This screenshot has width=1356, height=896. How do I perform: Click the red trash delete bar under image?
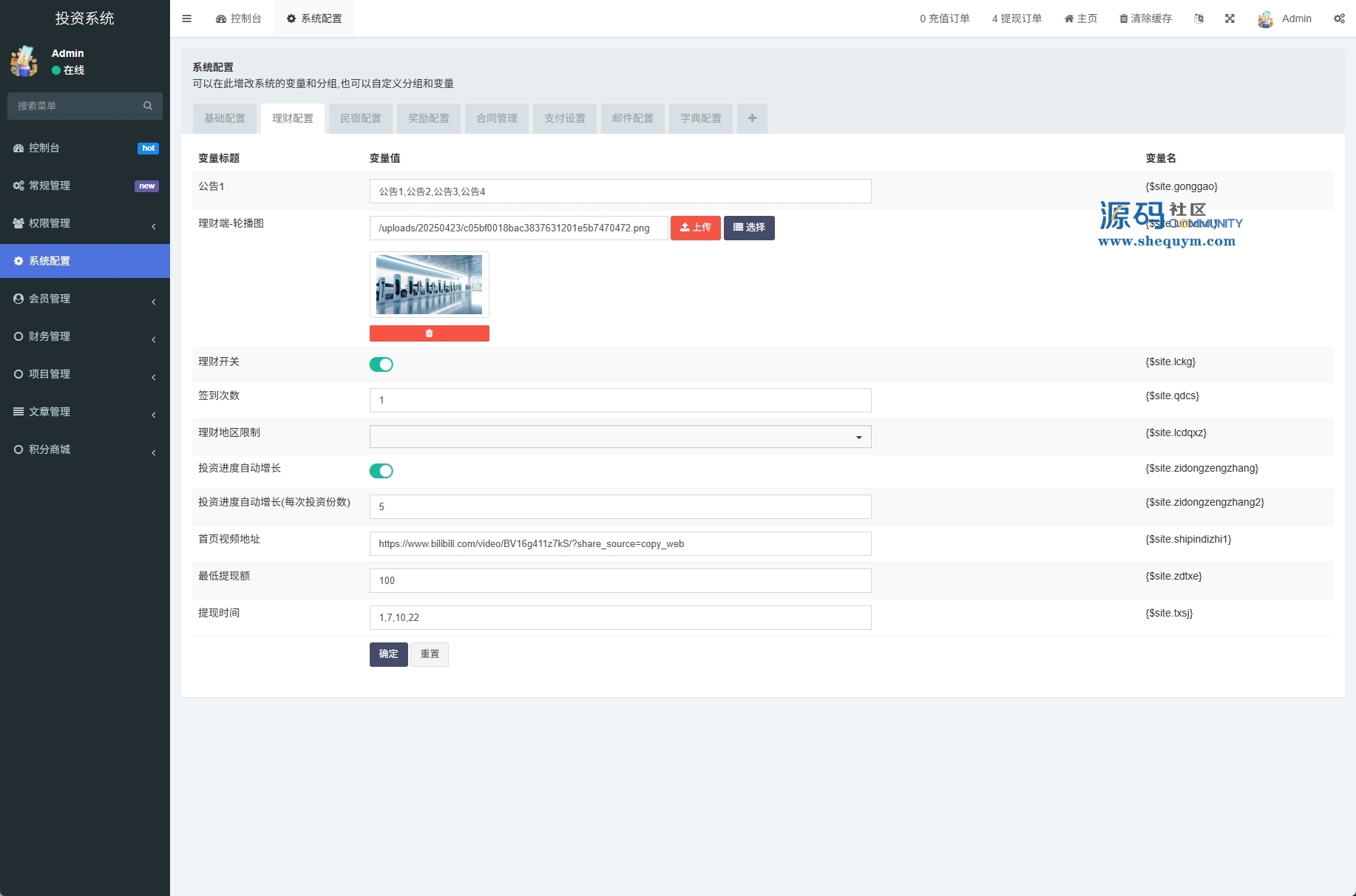[429, 333]
